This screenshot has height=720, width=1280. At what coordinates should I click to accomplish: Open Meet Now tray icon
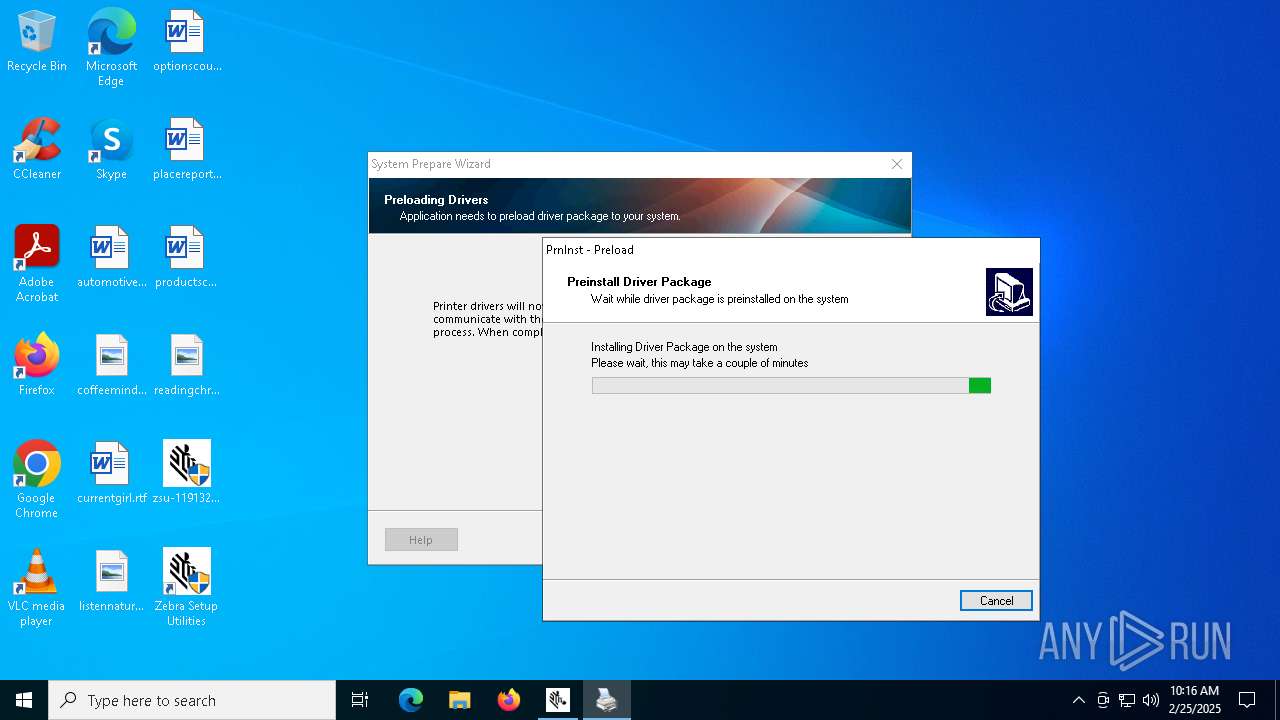coord(1103,700)
